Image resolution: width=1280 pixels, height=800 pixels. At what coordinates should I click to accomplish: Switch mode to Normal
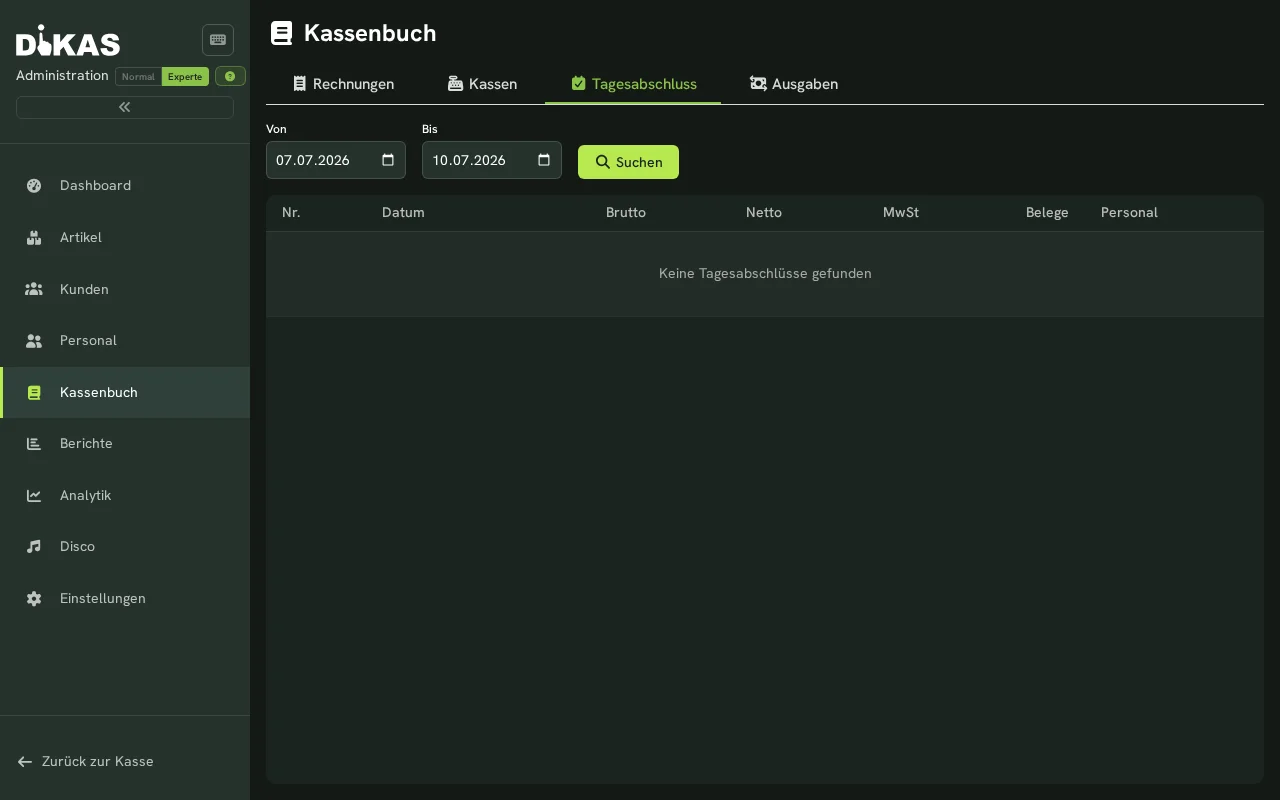click(x=138, y=77)
